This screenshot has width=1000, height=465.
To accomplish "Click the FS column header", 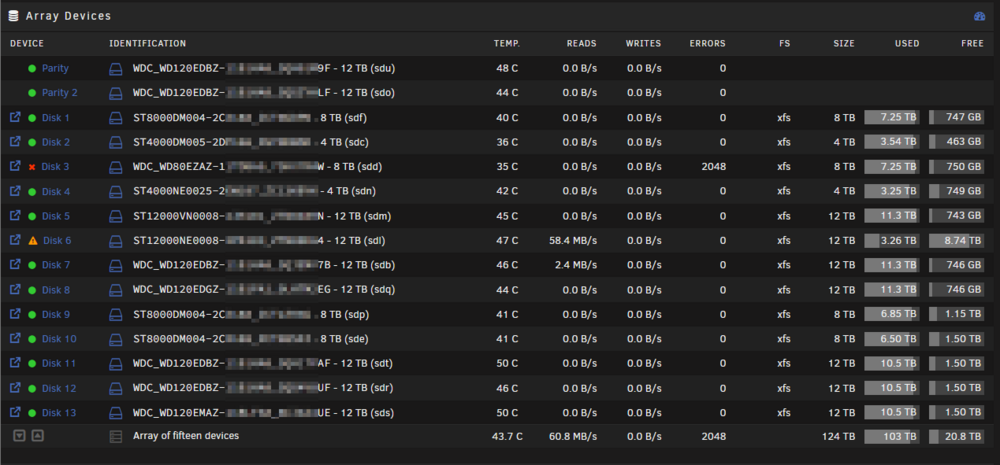I will [784, 43].
